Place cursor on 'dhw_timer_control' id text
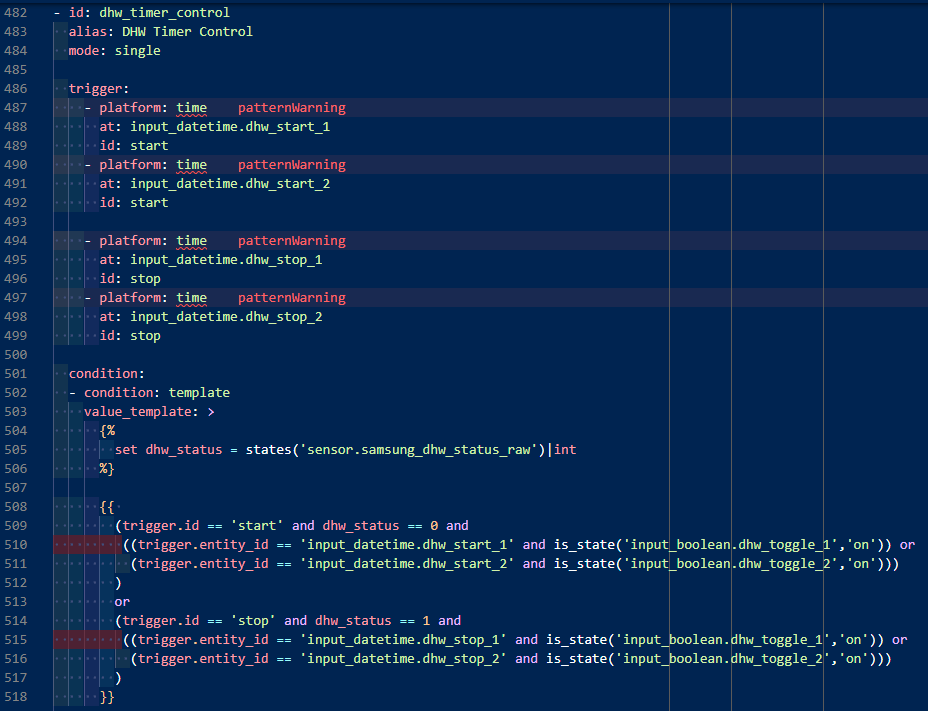928x711 pixels. click(164, 13)
